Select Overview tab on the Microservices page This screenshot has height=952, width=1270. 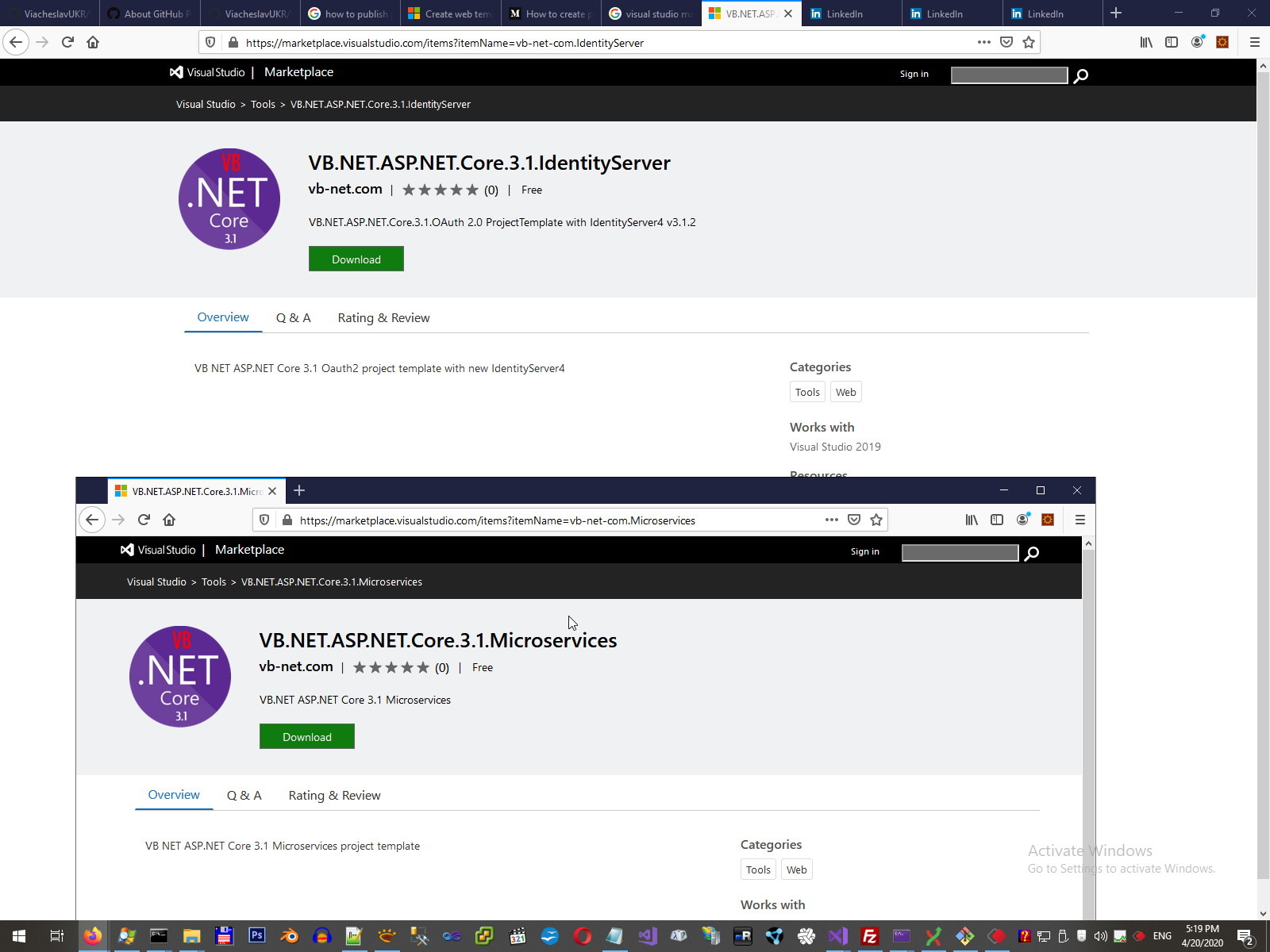tap(174, 795)
